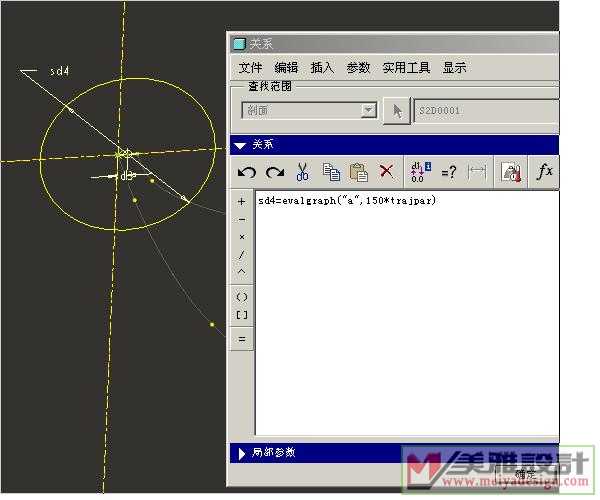Screen dimensions: 600x500
Task: Insert plus operator from side panel
Action: click(242, 202)
